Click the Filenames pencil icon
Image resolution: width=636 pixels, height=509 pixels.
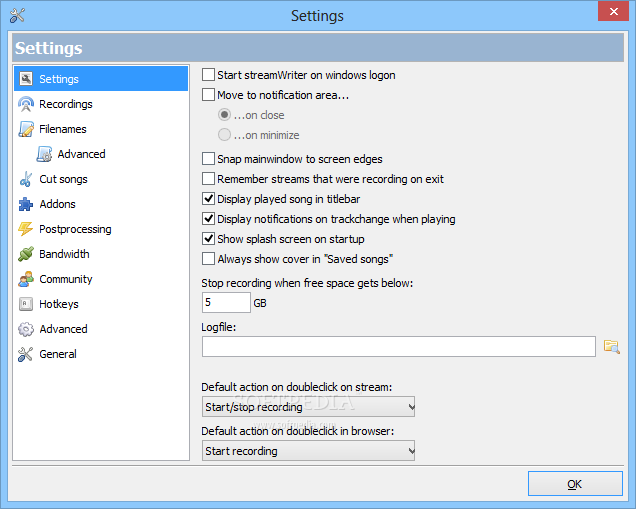26,129
